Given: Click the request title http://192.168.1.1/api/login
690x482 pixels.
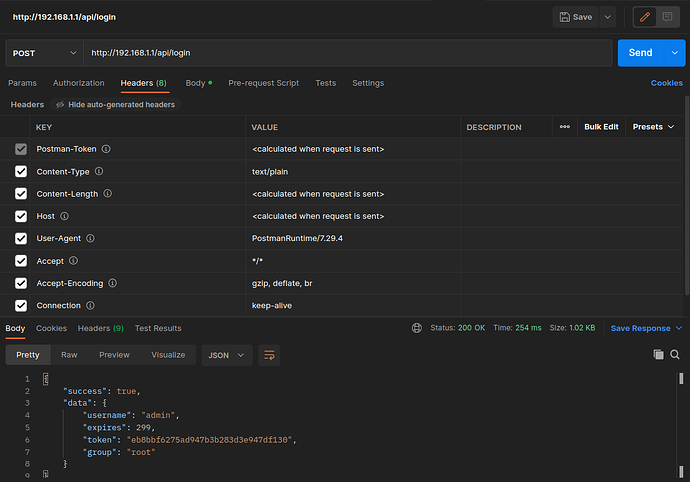Looking at the screenshot, I should click(x=64, y=17).
